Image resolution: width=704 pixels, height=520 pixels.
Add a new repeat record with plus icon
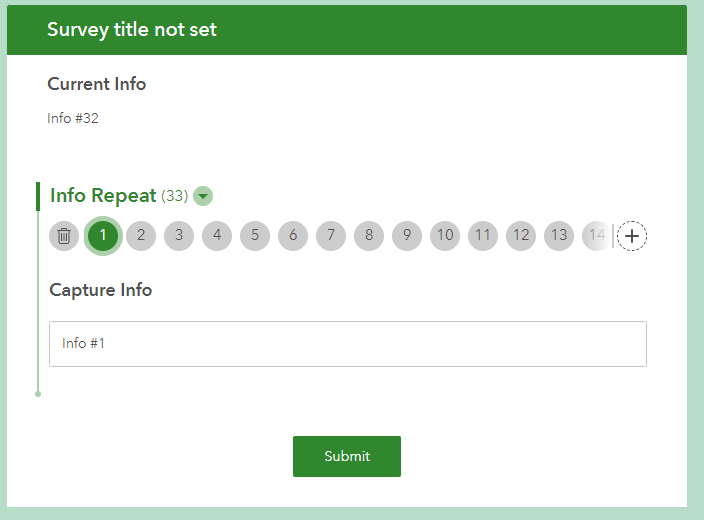coord(632,236)
